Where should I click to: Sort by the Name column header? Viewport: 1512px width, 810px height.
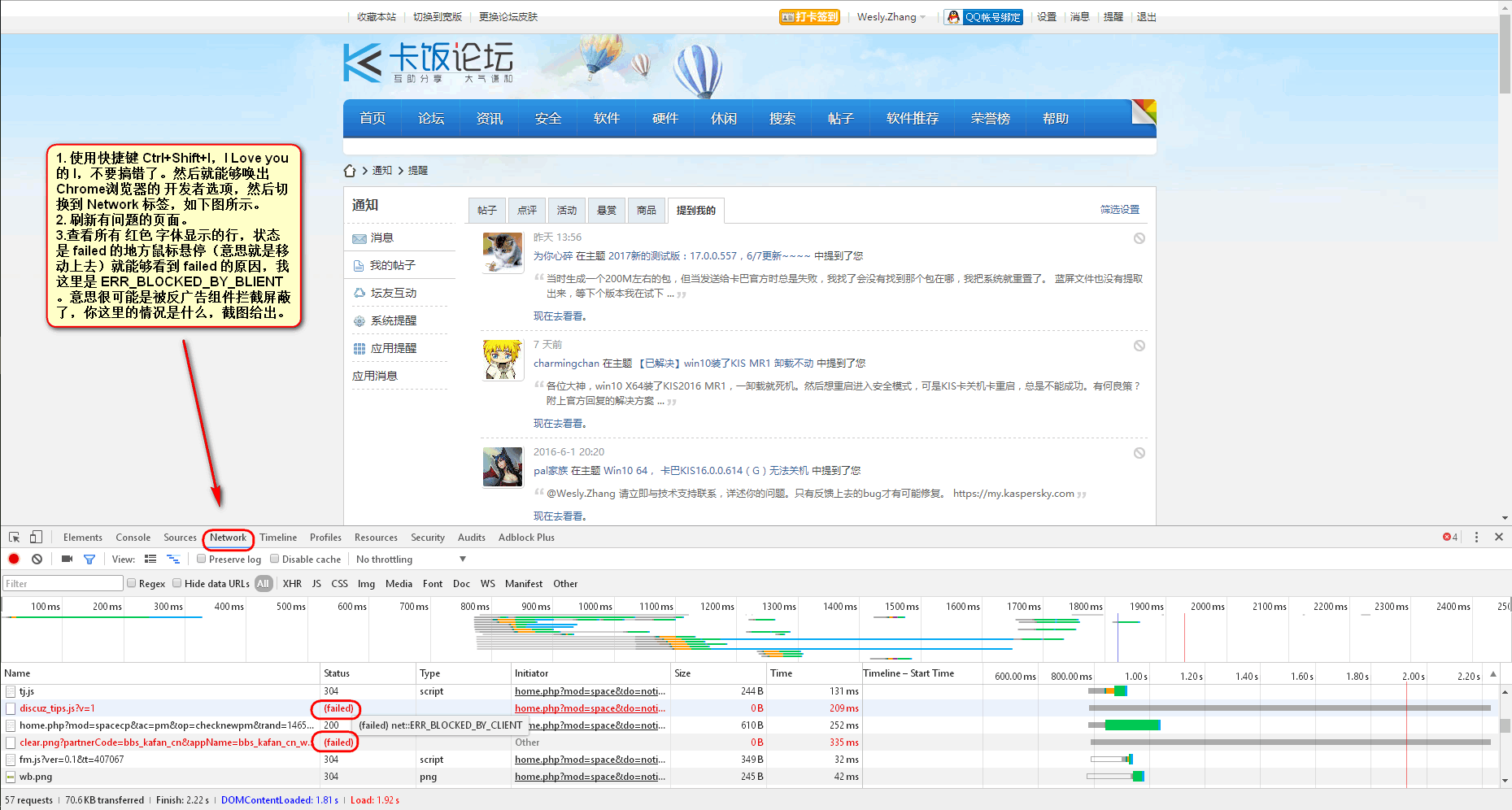(x=160, y=673)
